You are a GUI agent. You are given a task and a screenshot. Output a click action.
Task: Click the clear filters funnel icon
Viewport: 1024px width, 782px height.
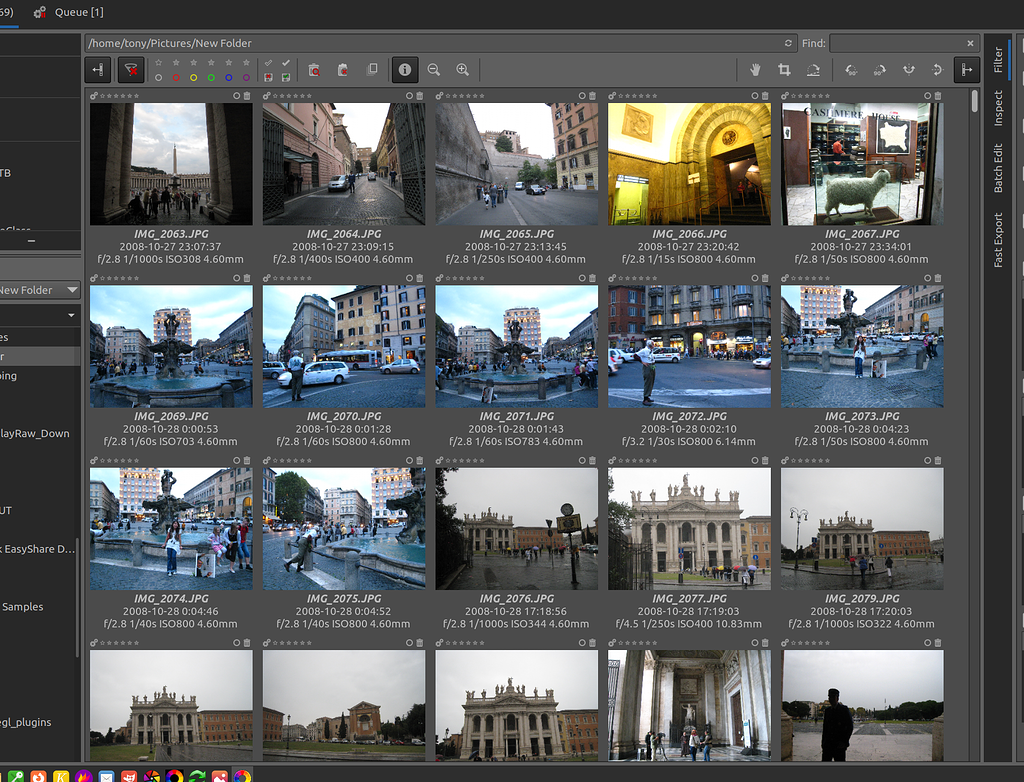[131, 70]
